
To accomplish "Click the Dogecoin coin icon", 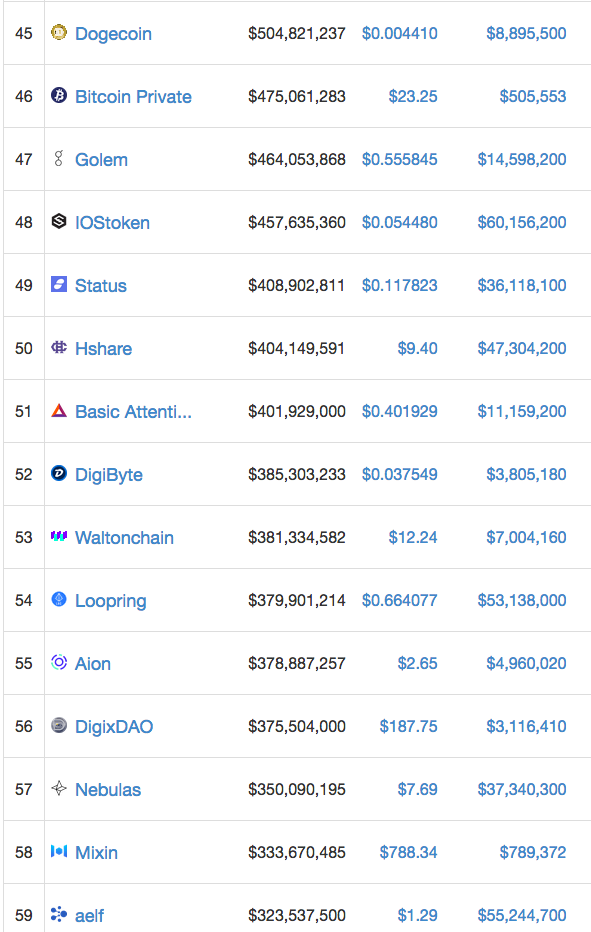I will pyautogui.click(x=59, y=32).
